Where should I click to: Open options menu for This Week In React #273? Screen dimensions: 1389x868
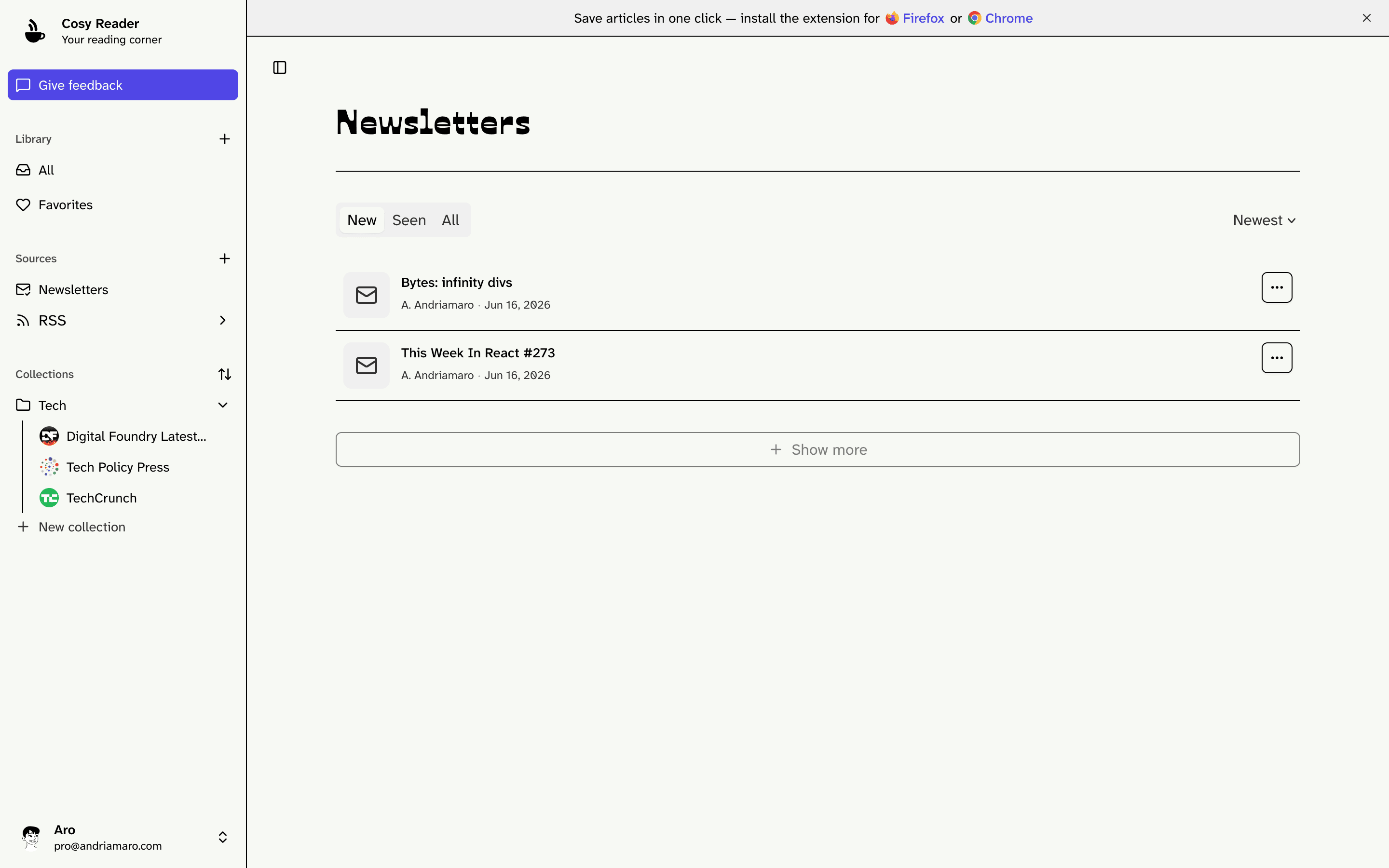click(1277, 358)
